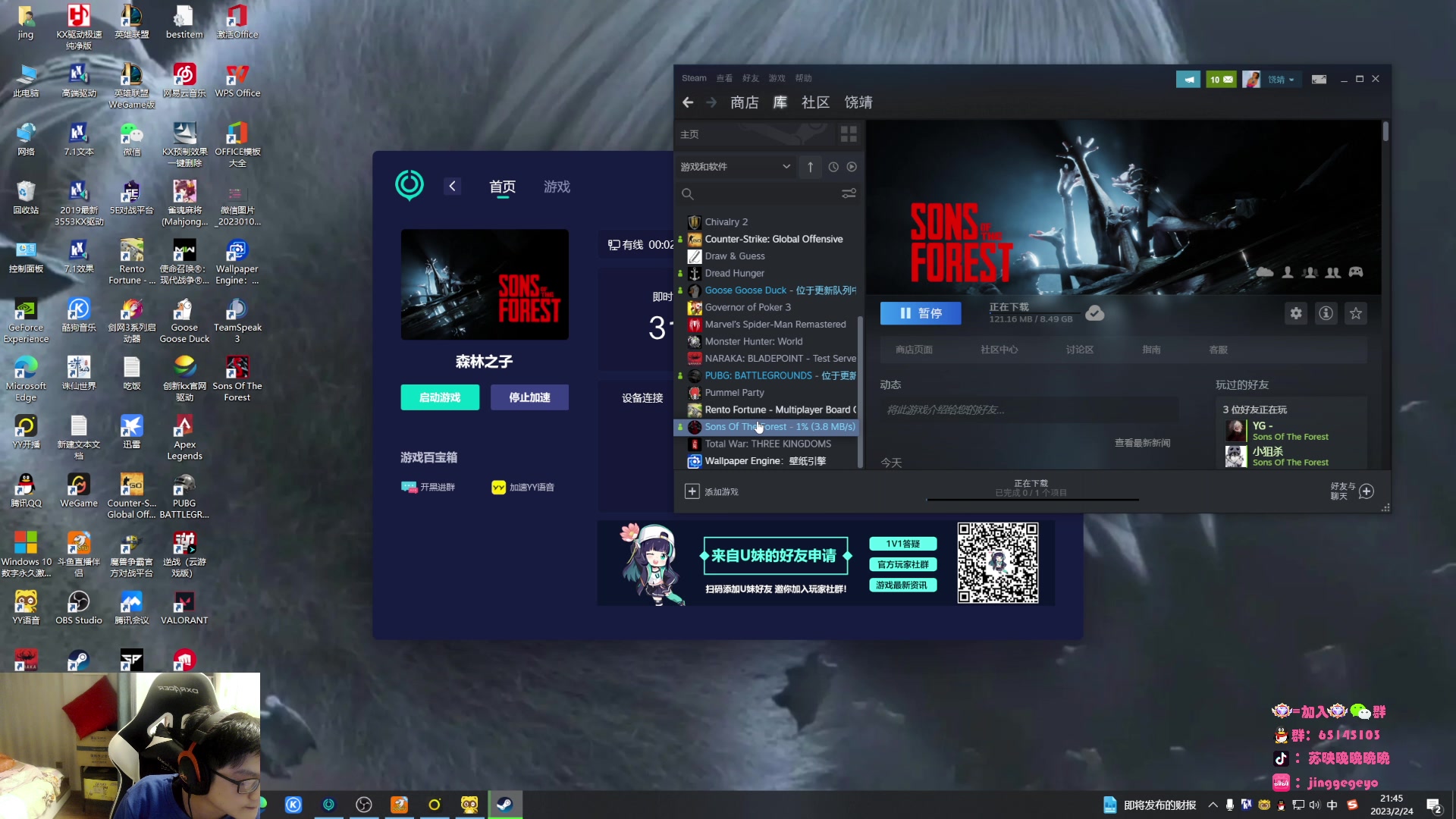Pause the Sons Of The Forest download
This screenshot has width=1456, height=819.
(921, 313)
